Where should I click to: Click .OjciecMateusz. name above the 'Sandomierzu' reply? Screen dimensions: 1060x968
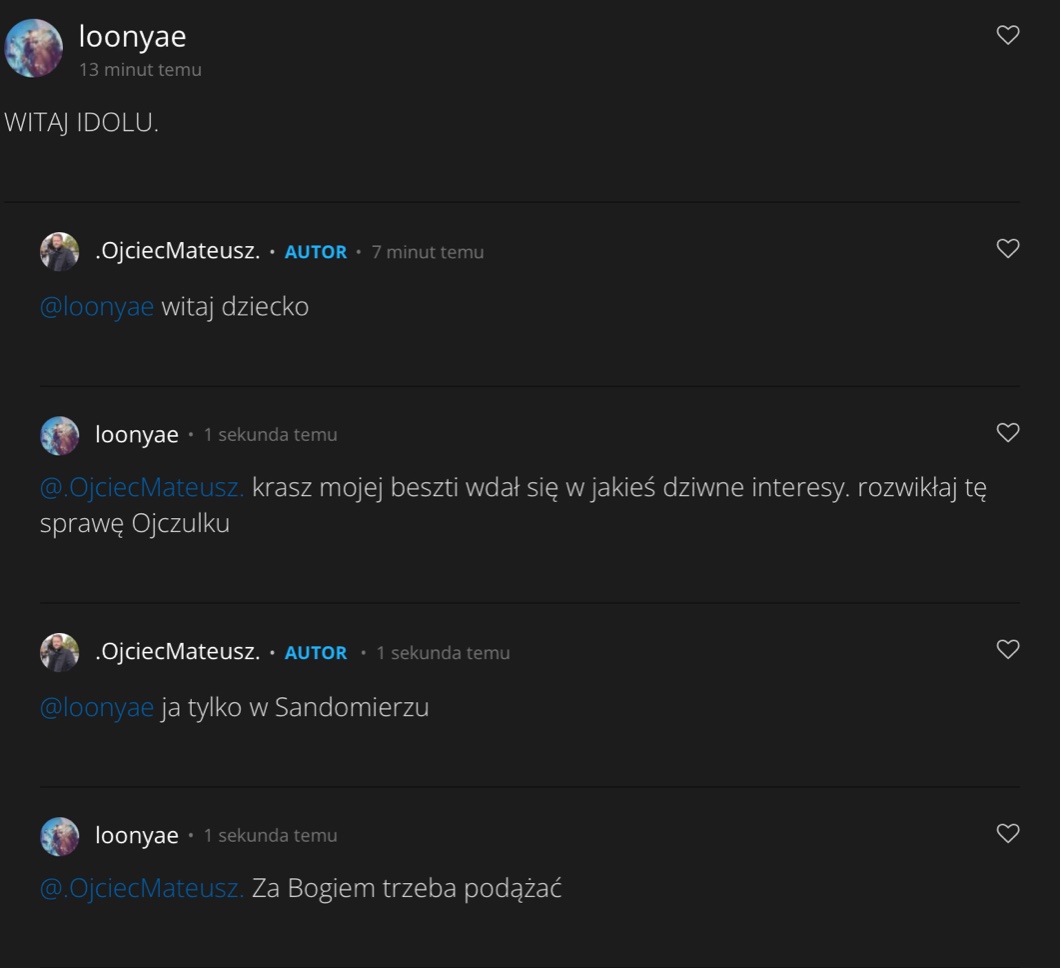pos(177,652)
